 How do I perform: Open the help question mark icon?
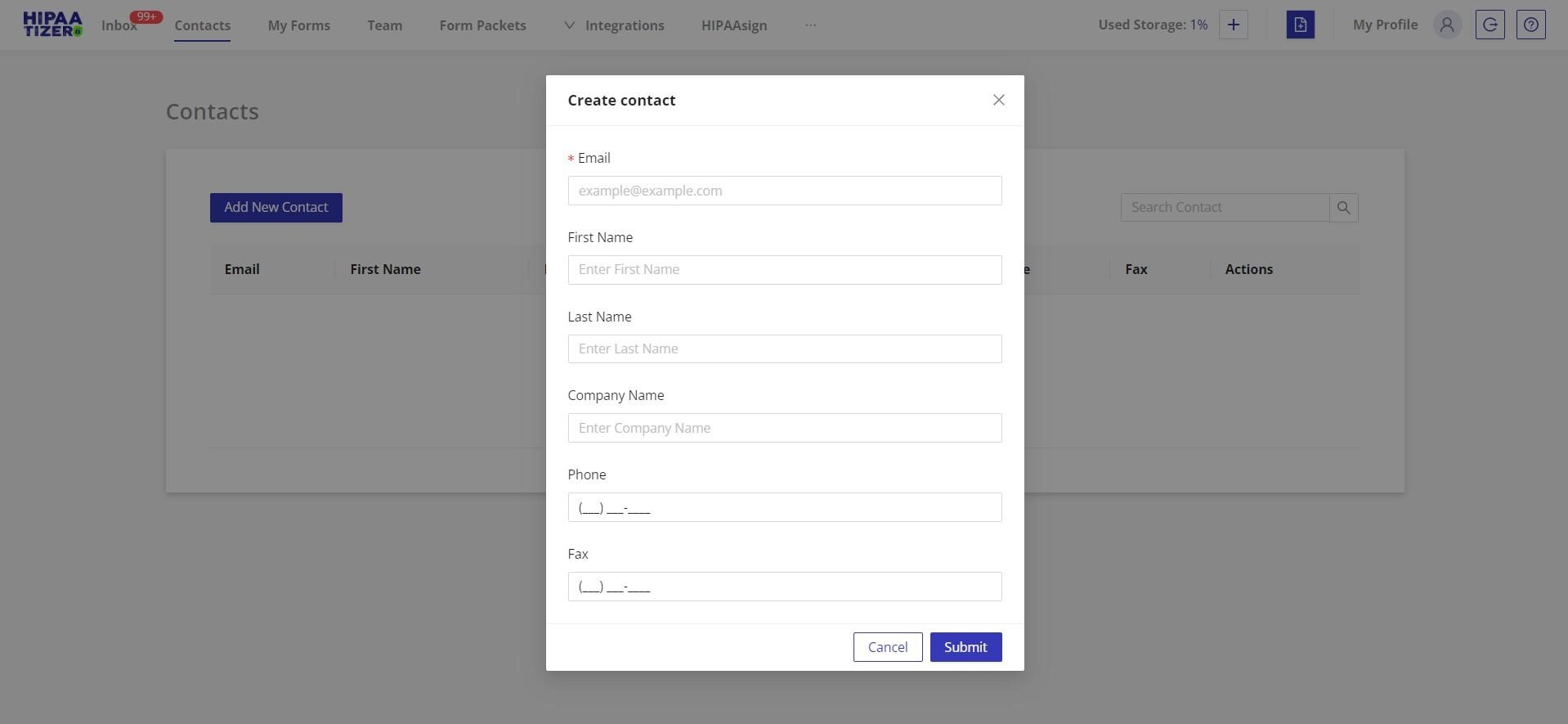pos(1530,25)
